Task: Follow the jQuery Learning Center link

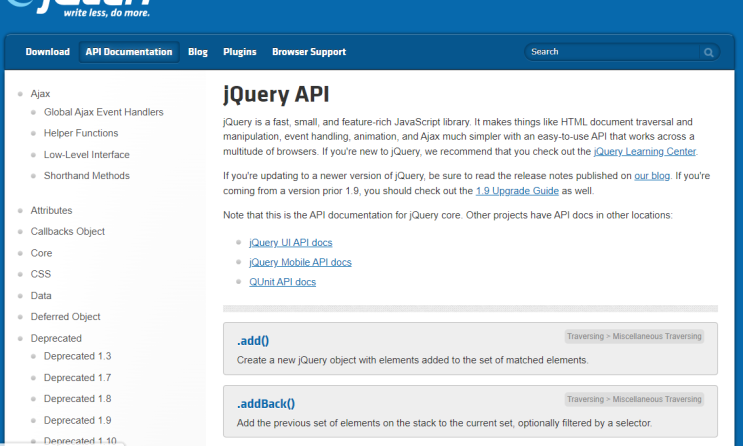Action: [x=645, y=152]
